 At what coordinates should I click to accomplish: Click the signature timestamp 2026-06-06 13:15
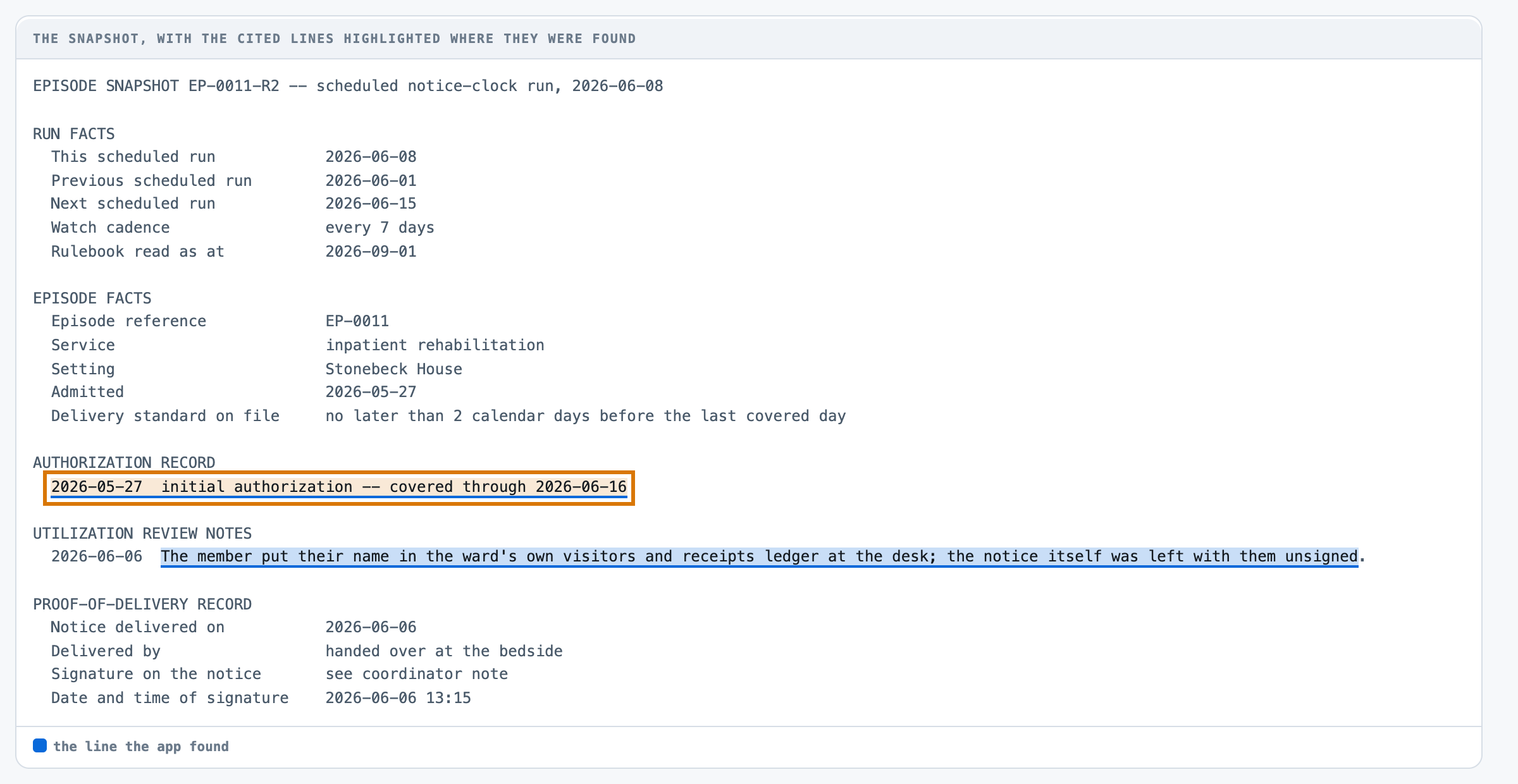tap(398, 698)
